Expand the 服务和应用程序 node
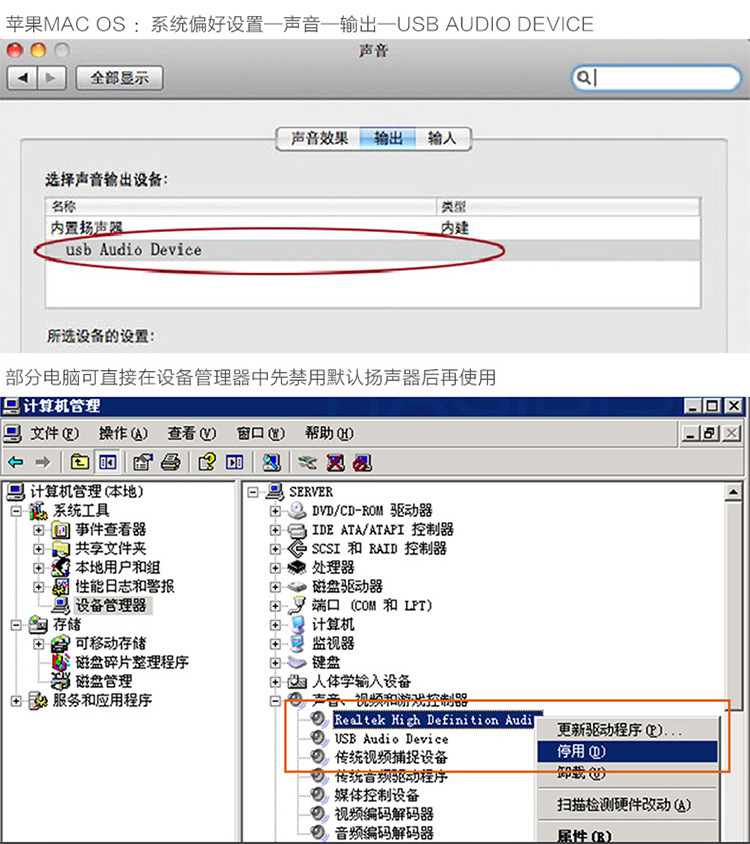750x844 pixels. [16, 701]
